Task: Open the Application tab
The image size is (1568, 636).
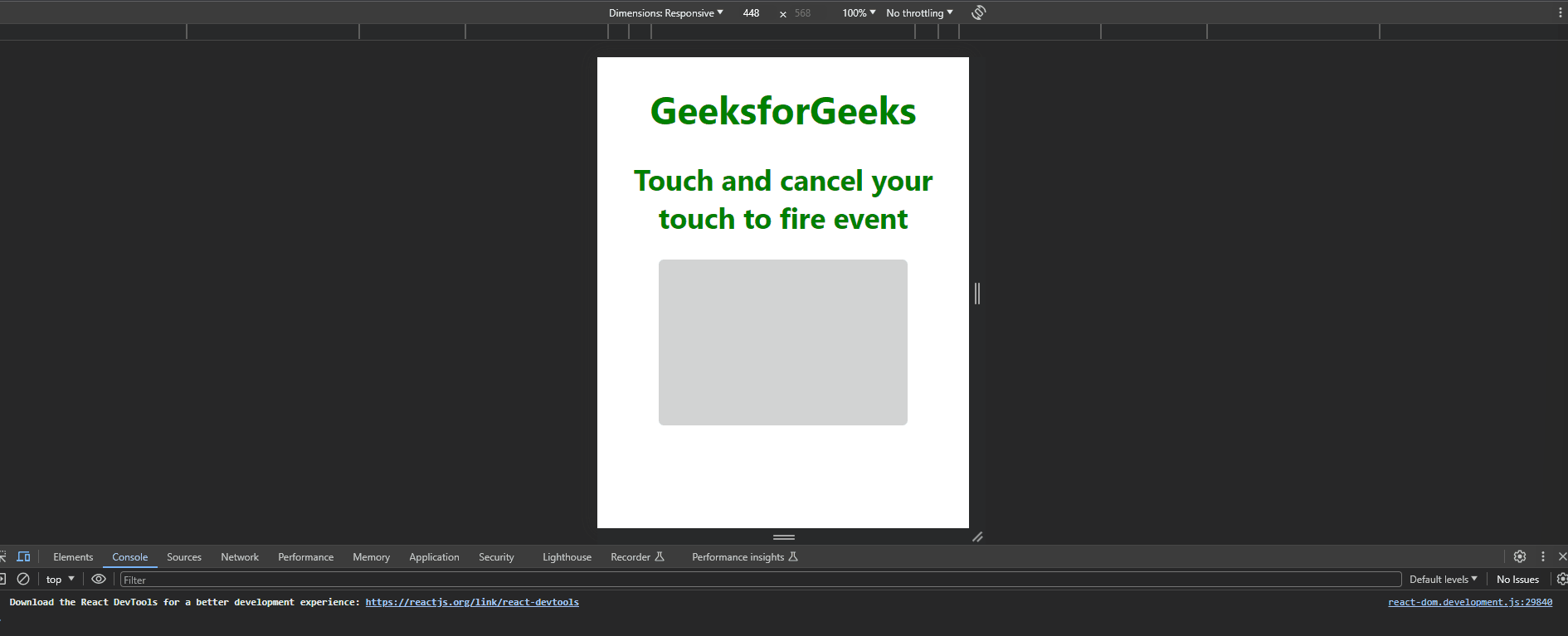Action: 434,557
